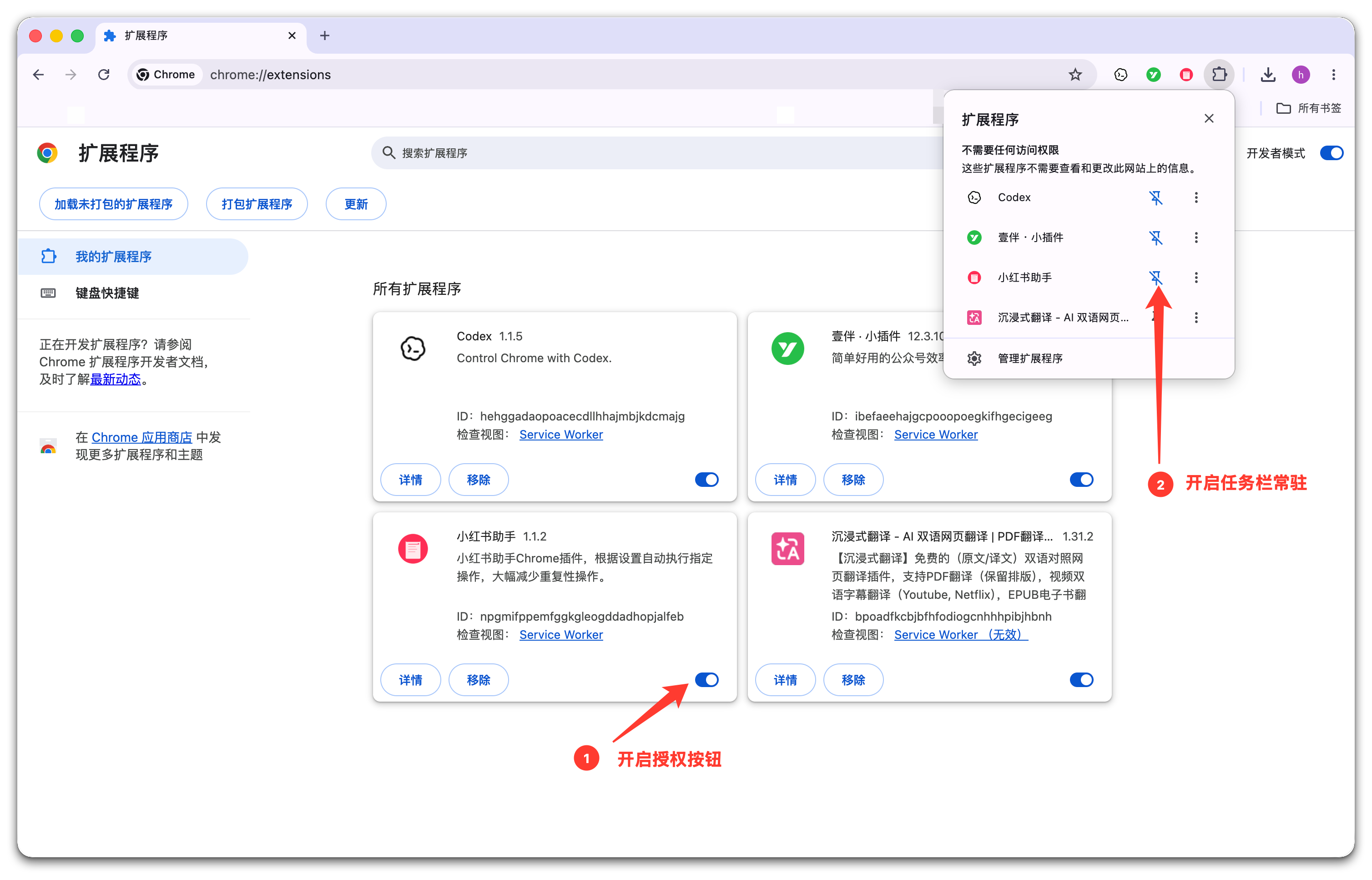The height and width of the screenshot is (880, 1372).
Task: Open 详情 for 沉浸式翻译
Action: pos(785,679)
